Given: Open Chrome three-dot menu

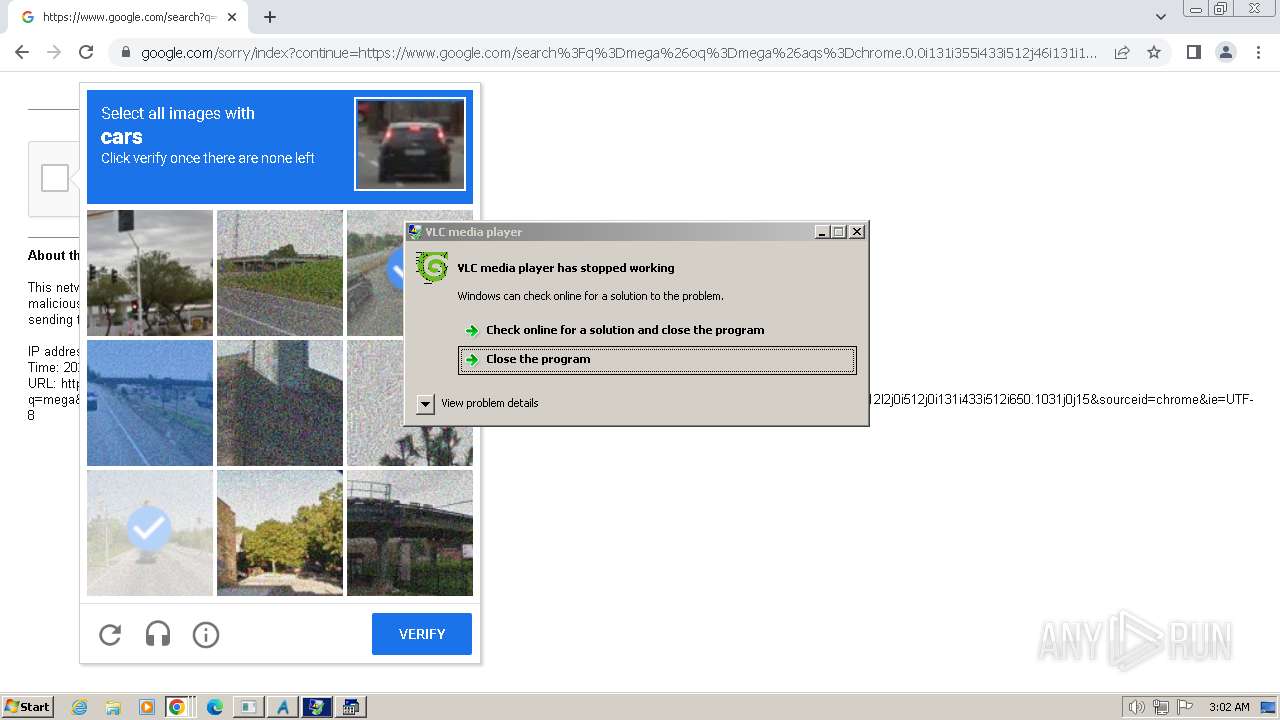Looking at the screenshot, I should point(1259,52).
